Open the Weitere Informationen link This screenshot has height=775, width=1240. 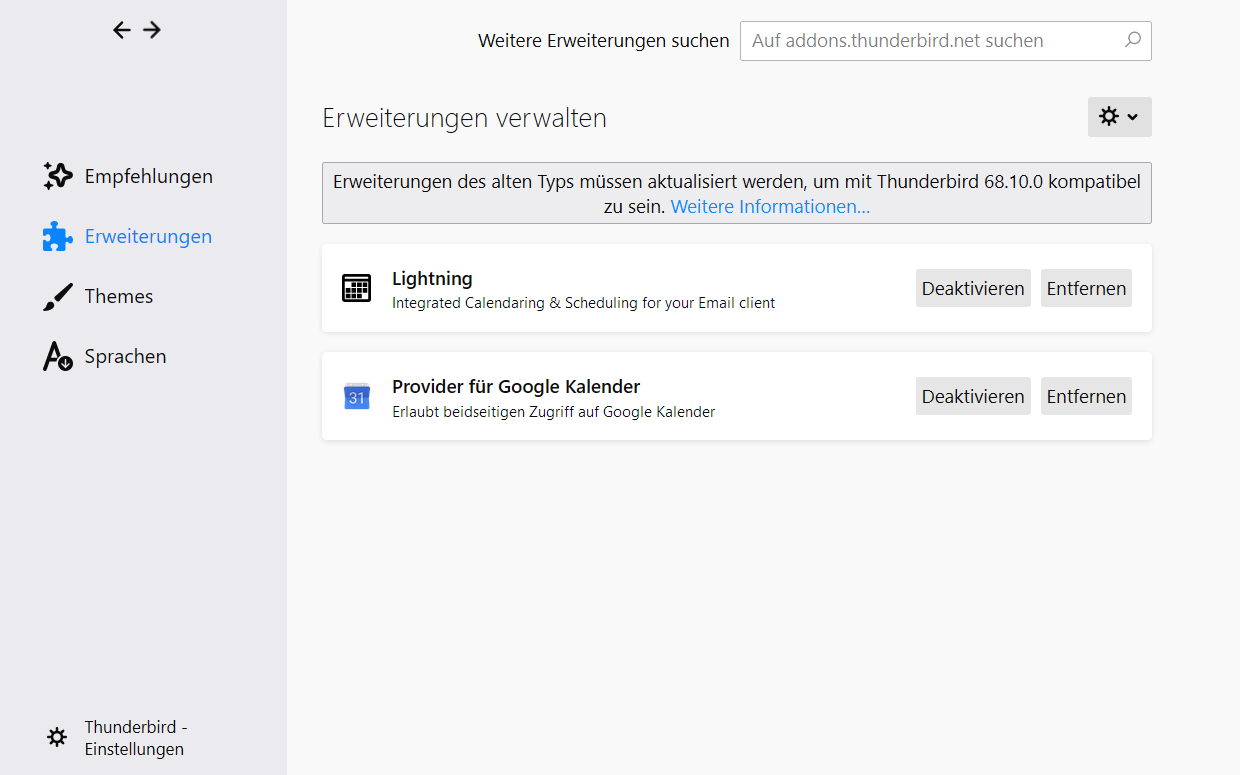(770, 207)
